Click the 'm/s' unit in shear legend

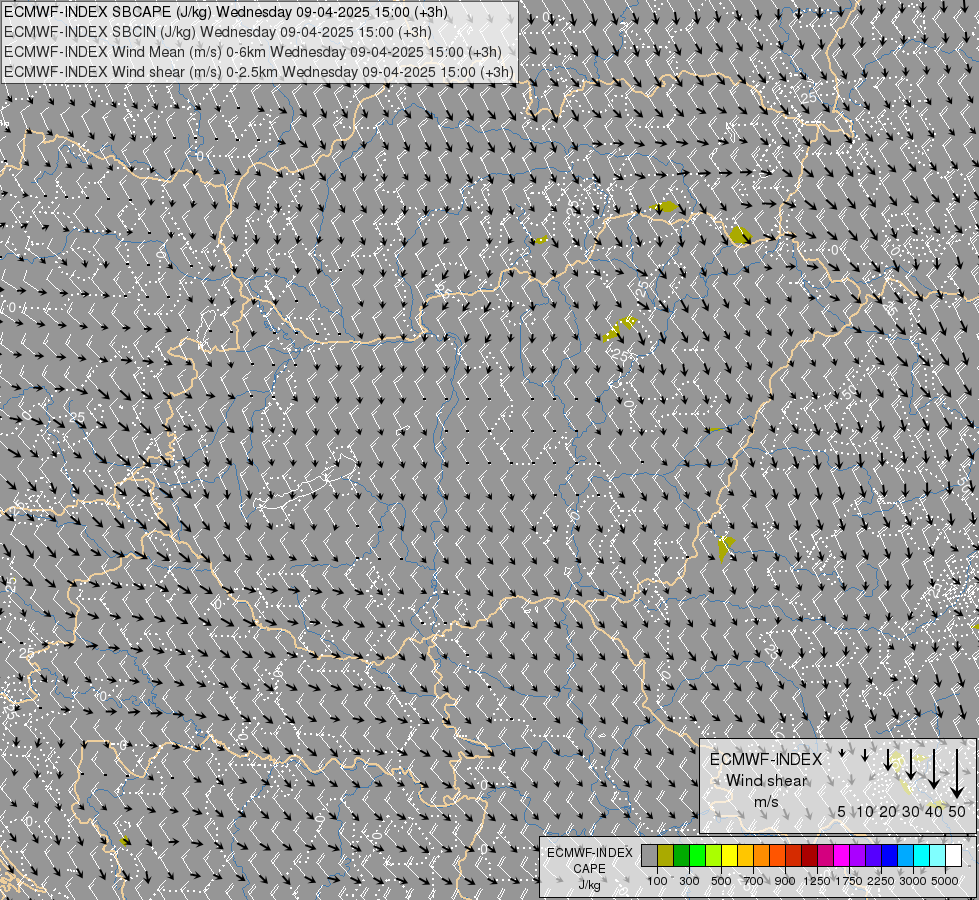766,801
